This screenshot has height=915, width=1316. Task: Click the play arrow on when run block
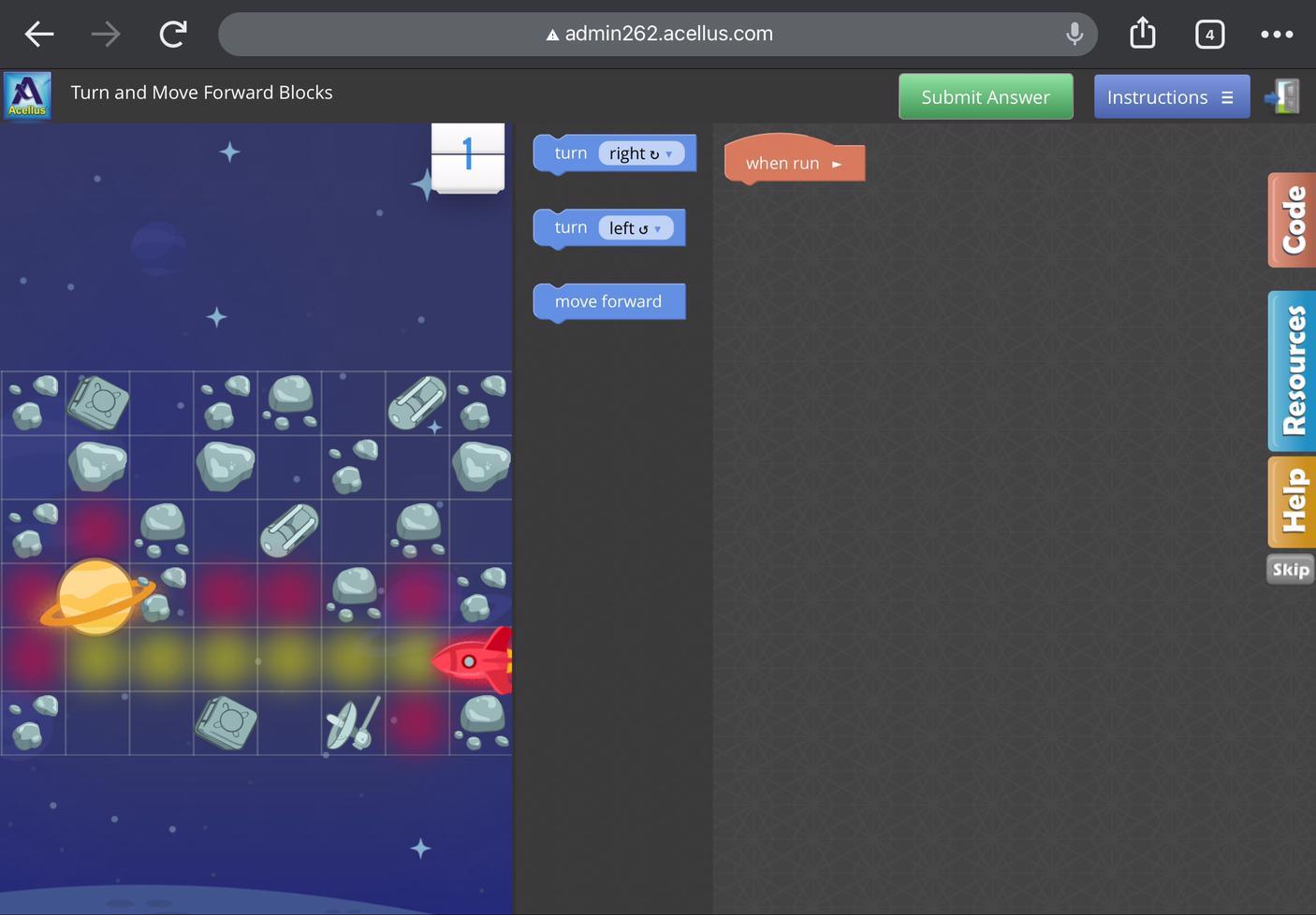pyautogui.click(x=837, y=164)
